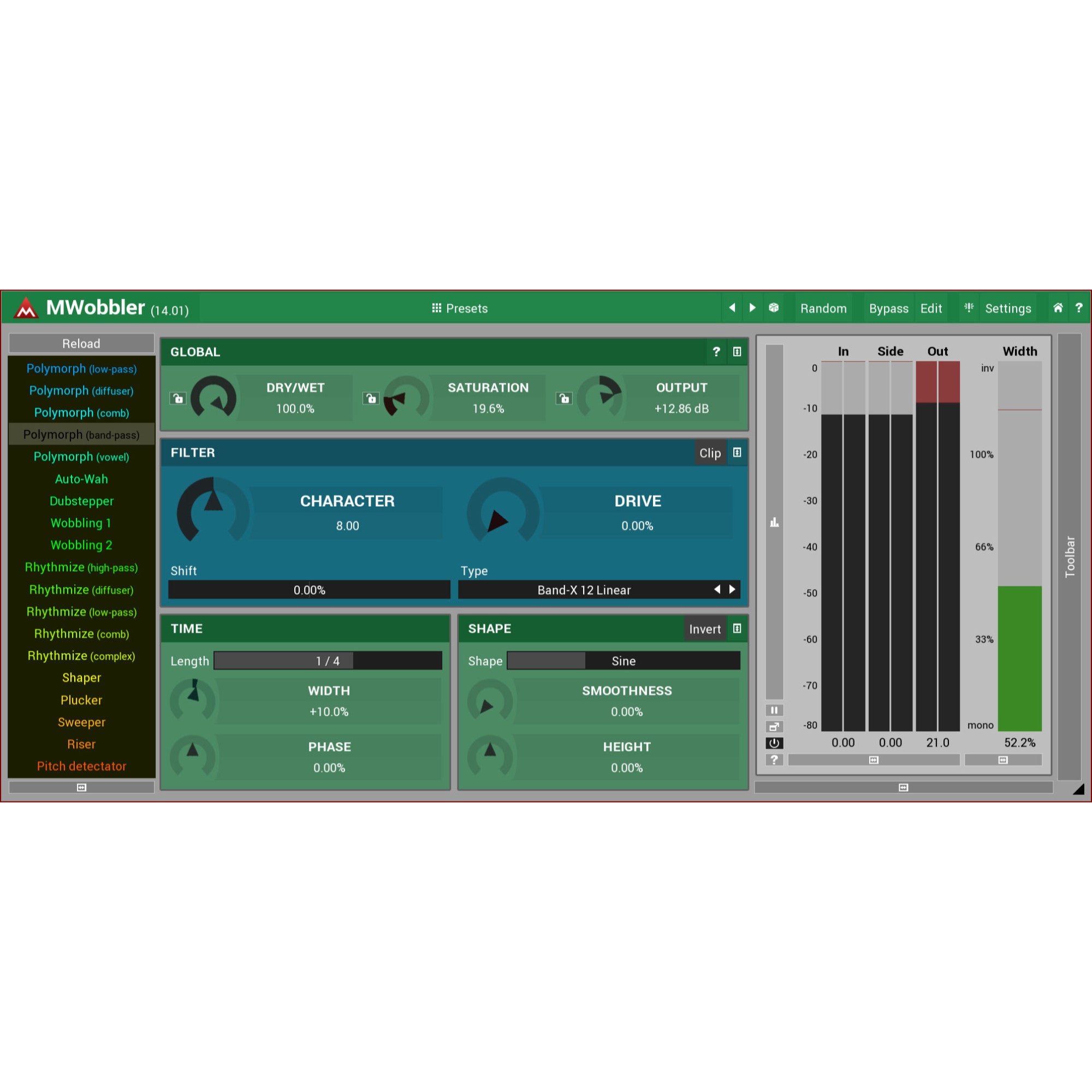Toggle the OUTPUT lock
Viewport: 1092px width, 1092px height.
pos(564,399)
